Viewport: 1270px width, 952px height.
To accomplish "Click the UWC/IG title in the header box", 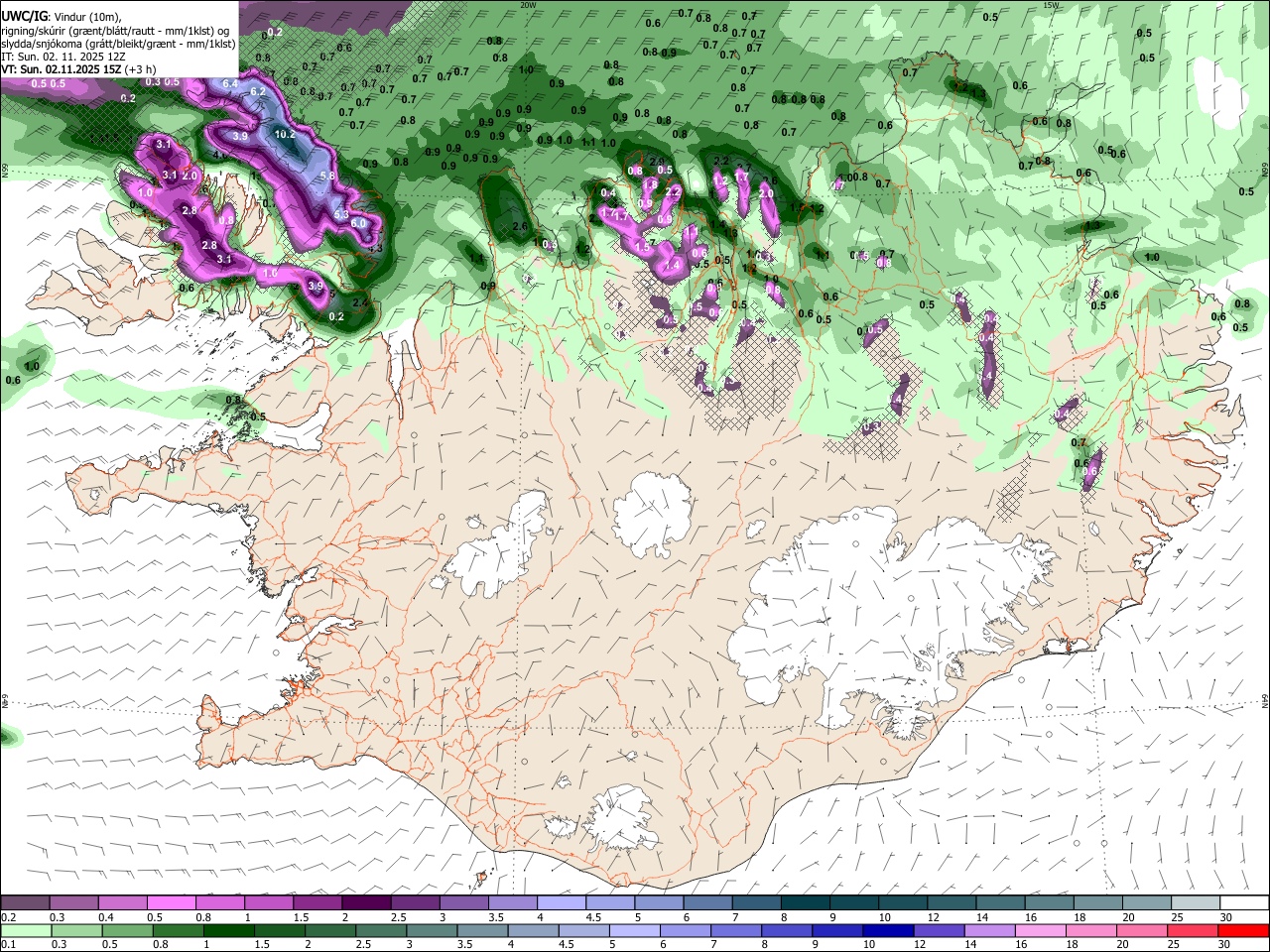I will (25, 15).
